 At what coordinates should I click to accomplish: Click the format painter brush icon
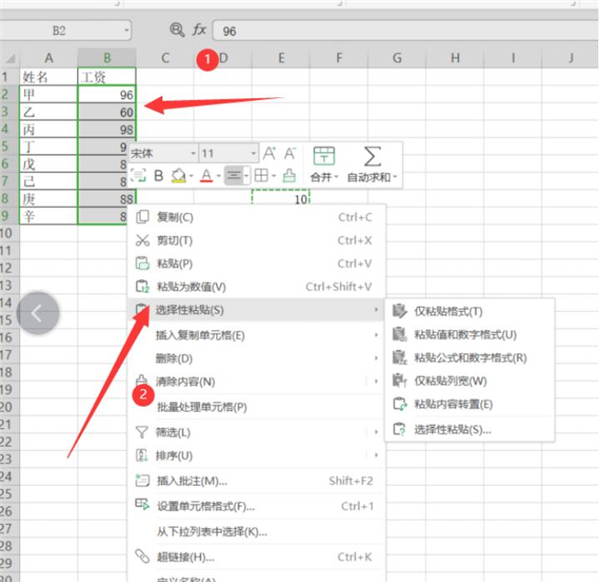tap(289, 176)
